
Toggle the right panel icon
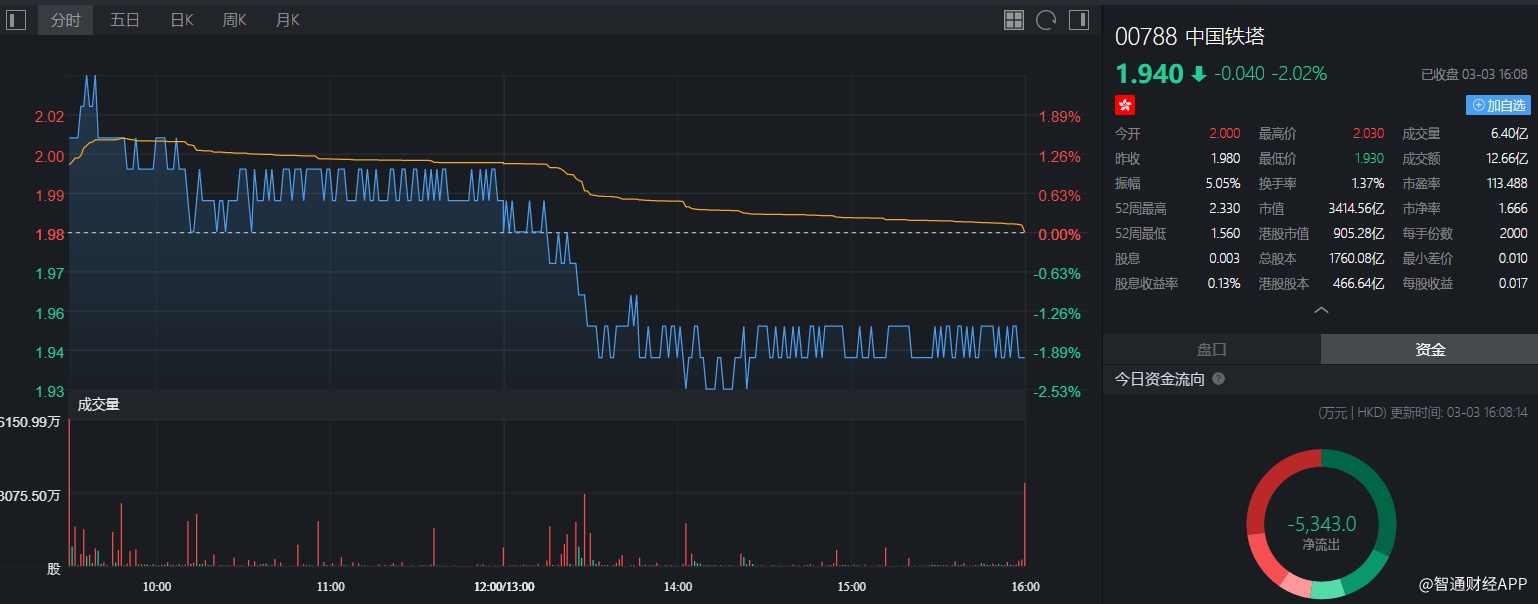[x=1078, y=20]
